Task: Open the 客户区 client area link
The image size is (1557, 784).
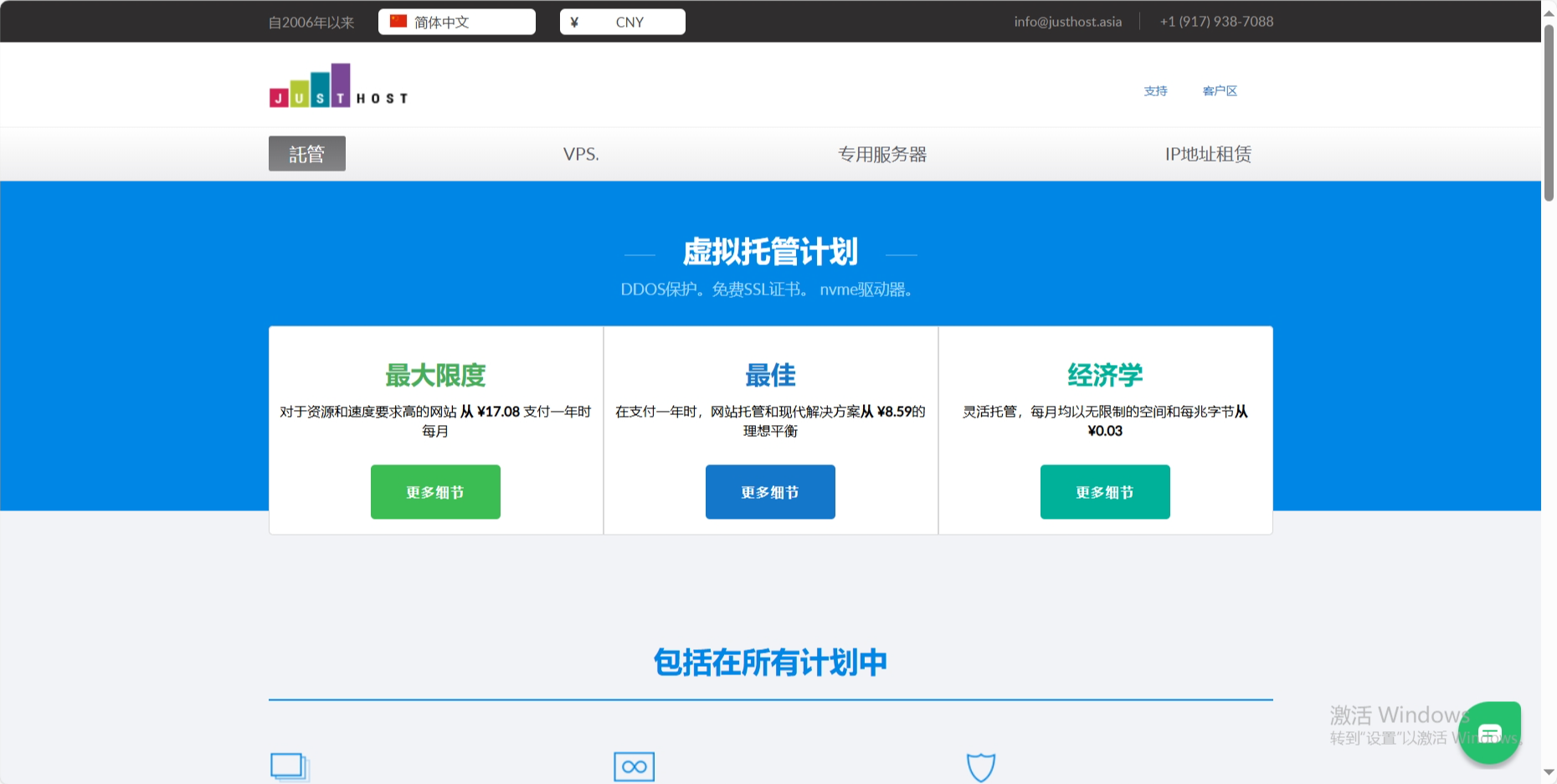Action: 1220,91
